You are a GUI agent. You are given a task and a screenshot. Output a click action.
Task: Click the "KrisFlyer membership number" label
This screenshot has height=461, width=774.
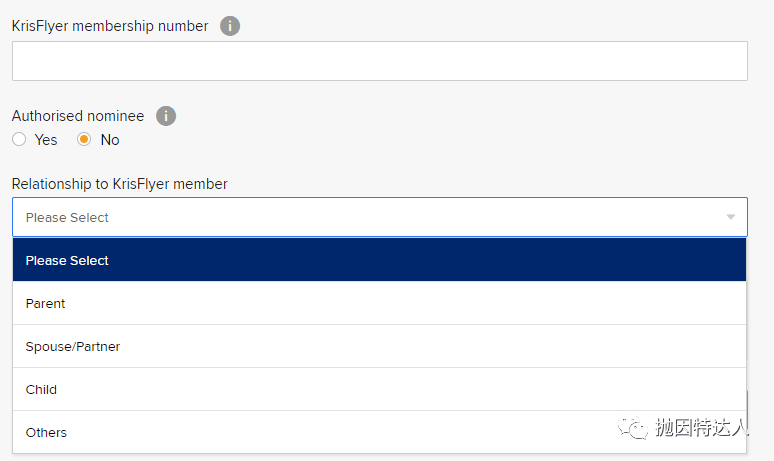point(110,26)
